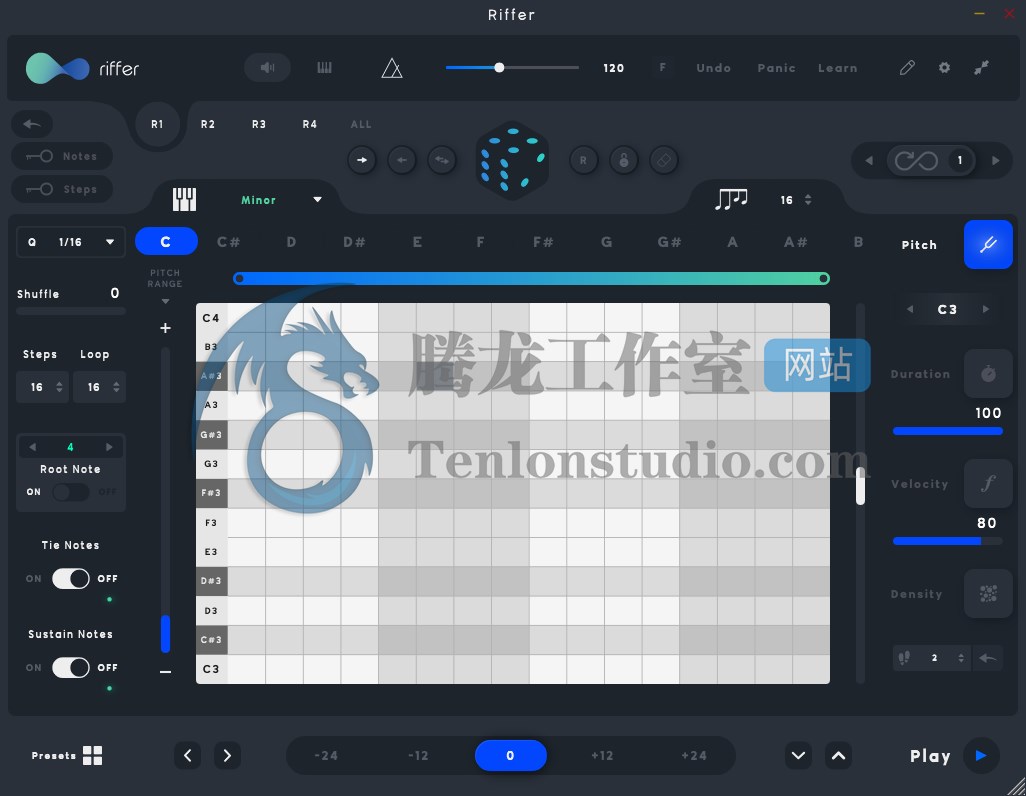Select the +12 transpose option
This screenshot has height=796, width=1026.
[x=602, y=755]
